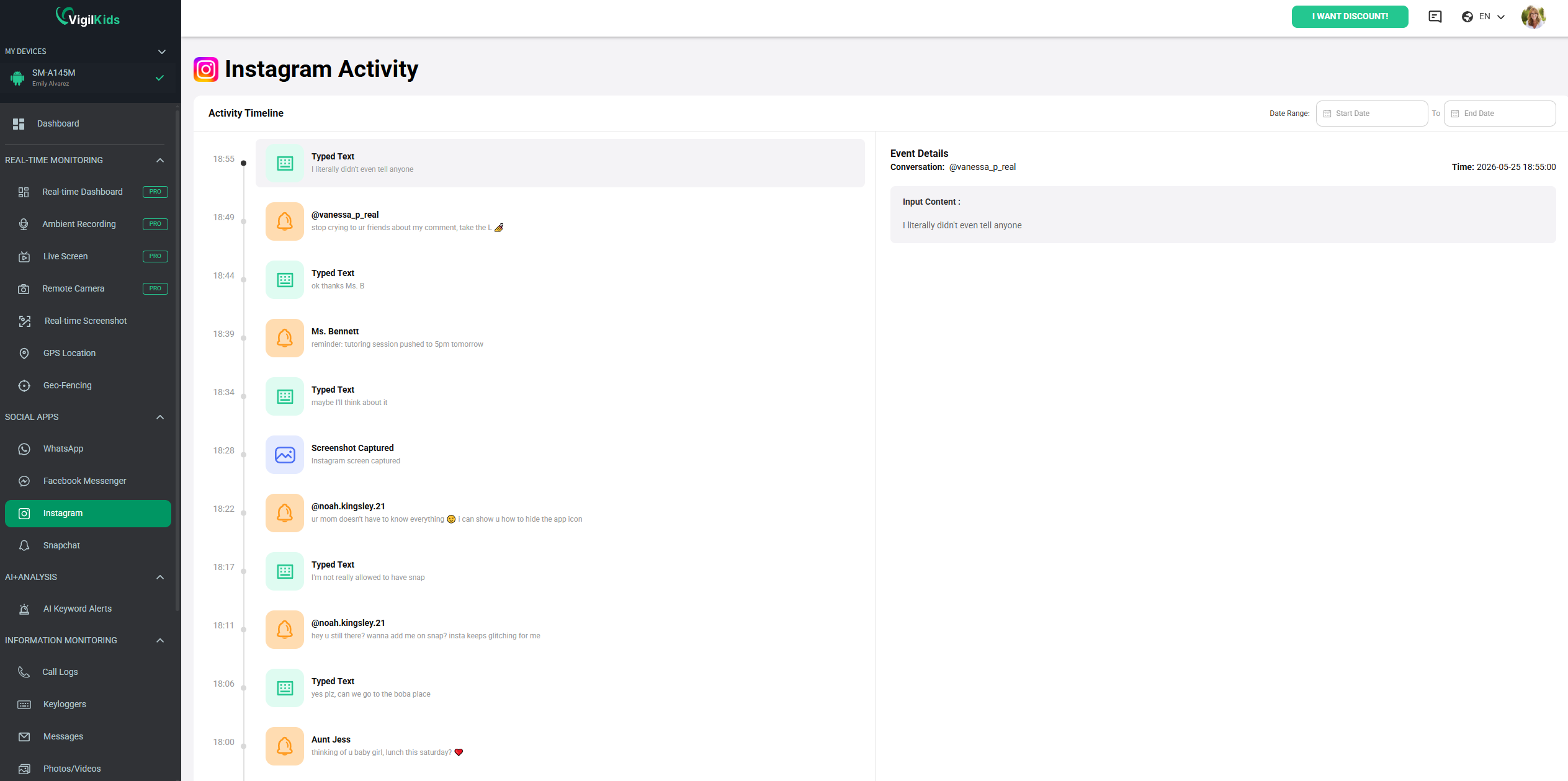Open the chat messages icon in header
Viewport: 1568px width, 781px height.
1435,17
